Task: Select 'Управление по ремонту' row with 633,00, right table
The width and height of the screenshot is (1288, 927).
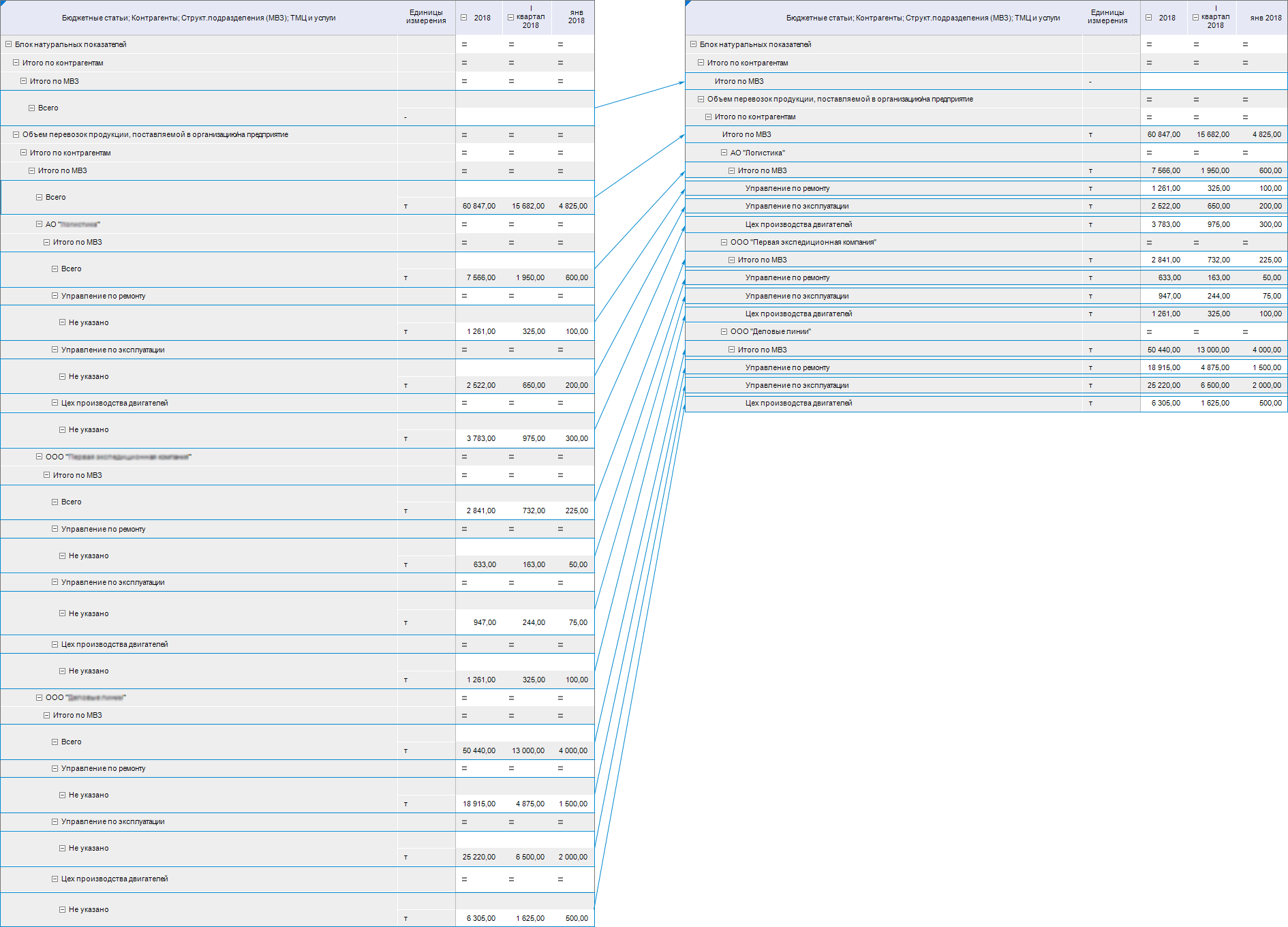Action: [986, 278]
